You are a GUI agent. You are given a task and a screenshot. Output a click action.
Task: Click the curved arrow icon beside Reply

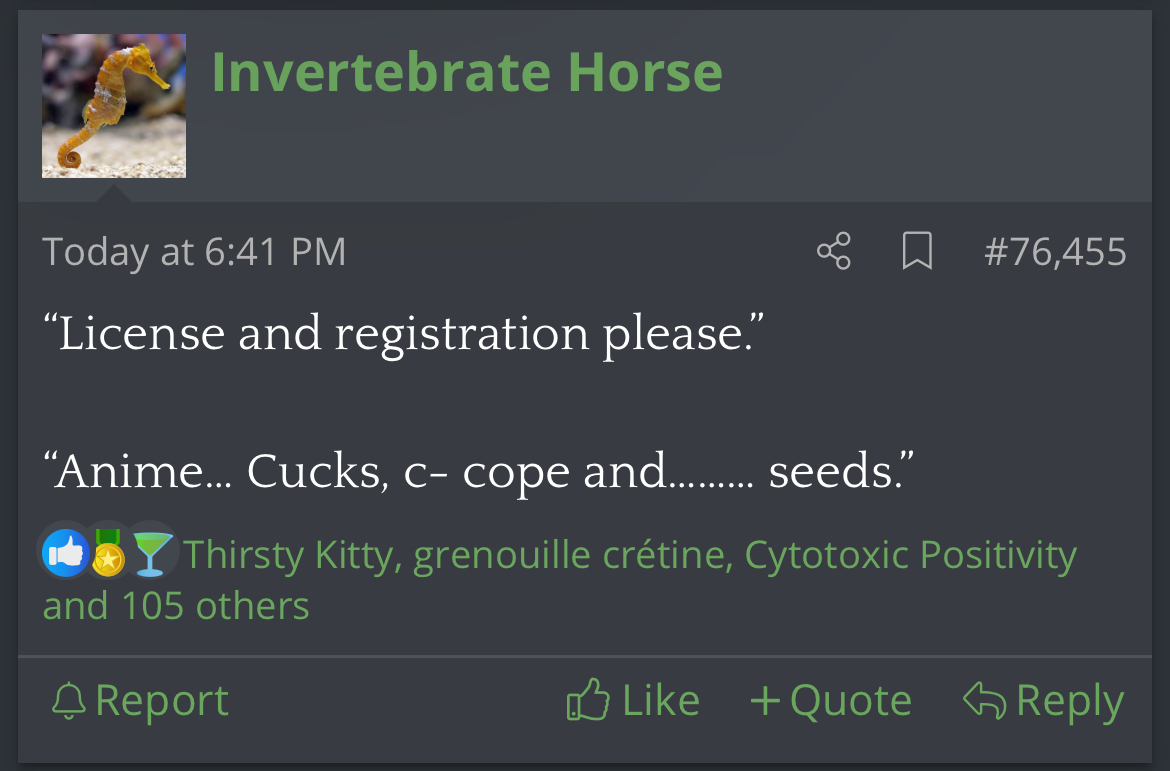(x=984, y=701)
